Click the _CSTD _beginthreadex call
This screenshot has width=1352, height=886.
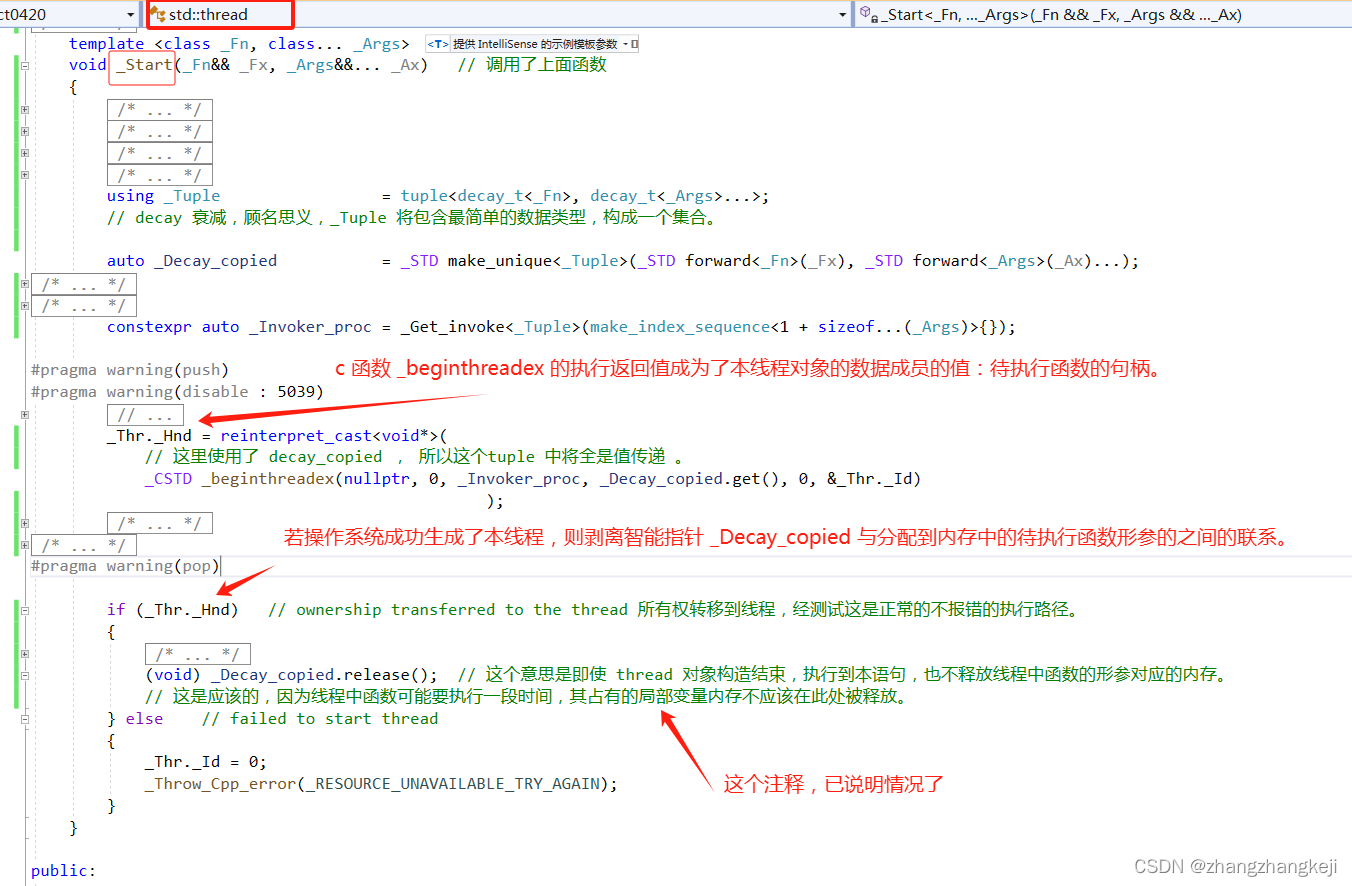pos(533,479)
